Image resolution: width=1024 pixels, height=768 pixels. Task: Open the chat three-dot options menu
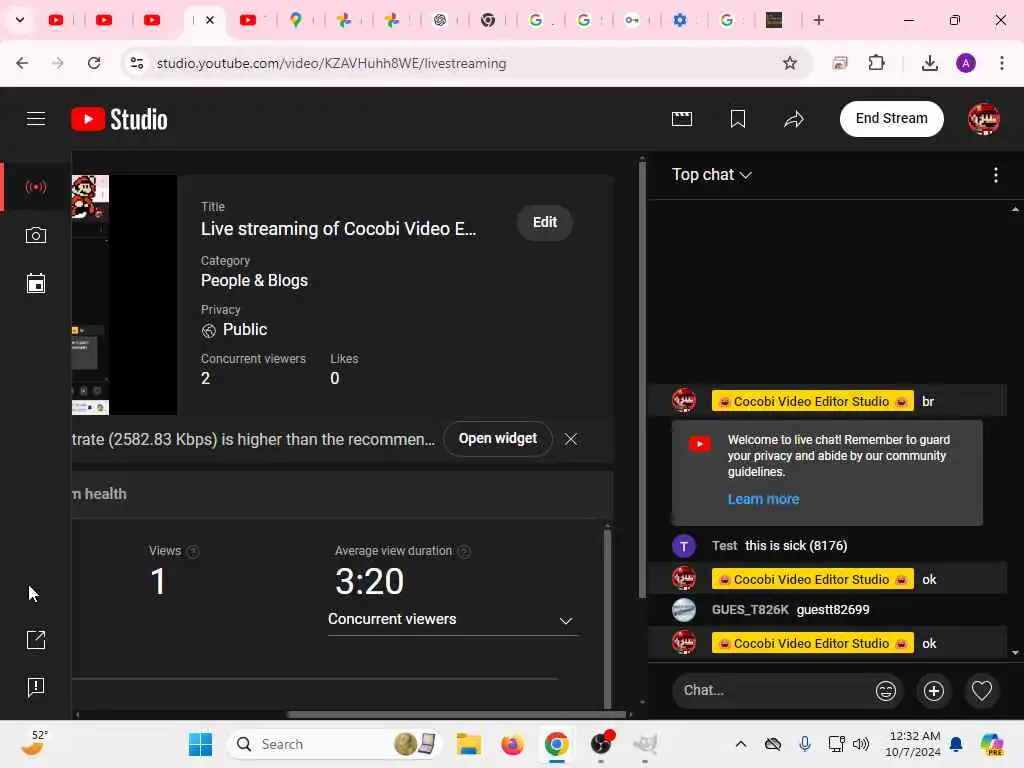[x=995, y=175]
